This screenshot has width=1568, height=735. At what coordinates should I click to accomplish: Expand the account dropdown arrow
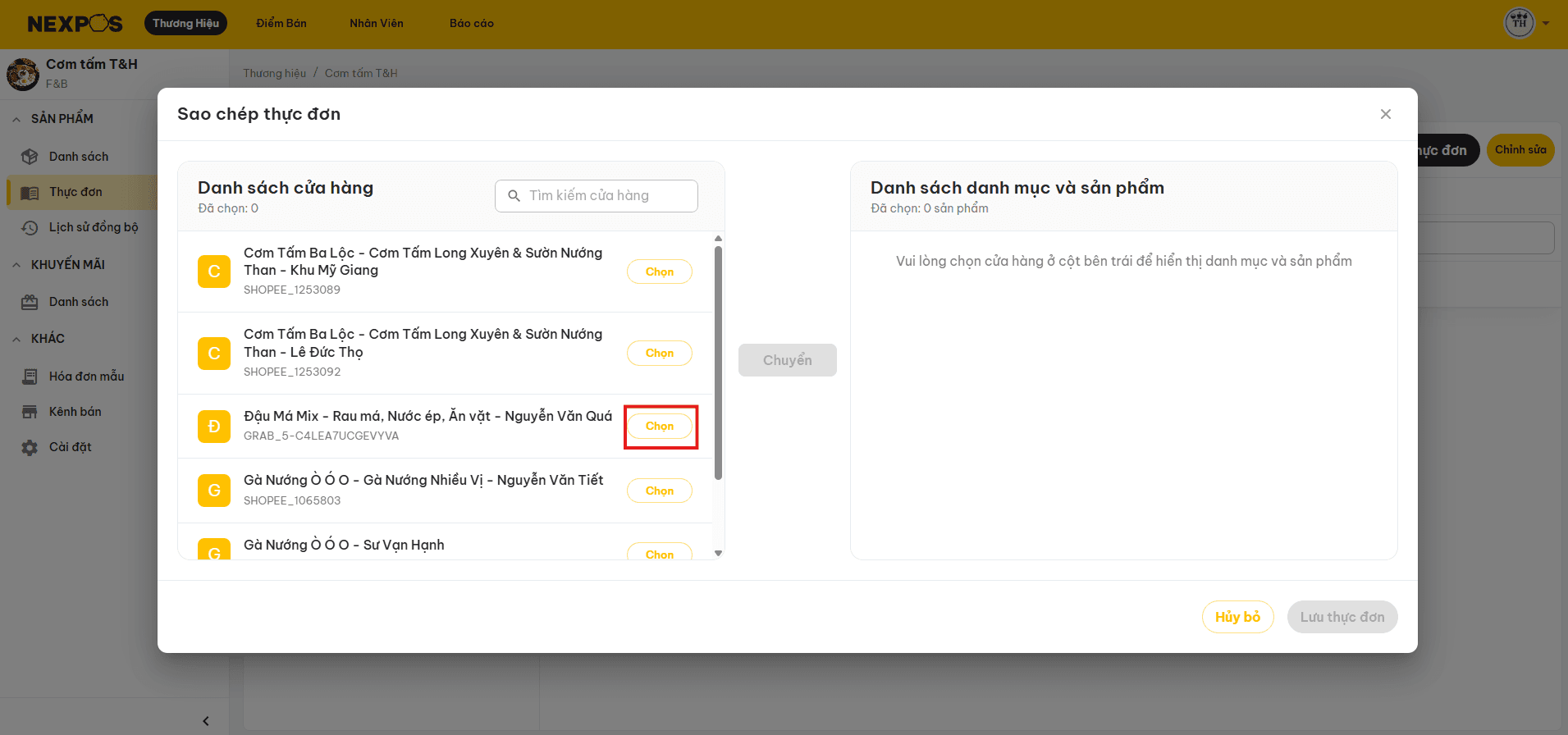click(x=1546, y=23)
